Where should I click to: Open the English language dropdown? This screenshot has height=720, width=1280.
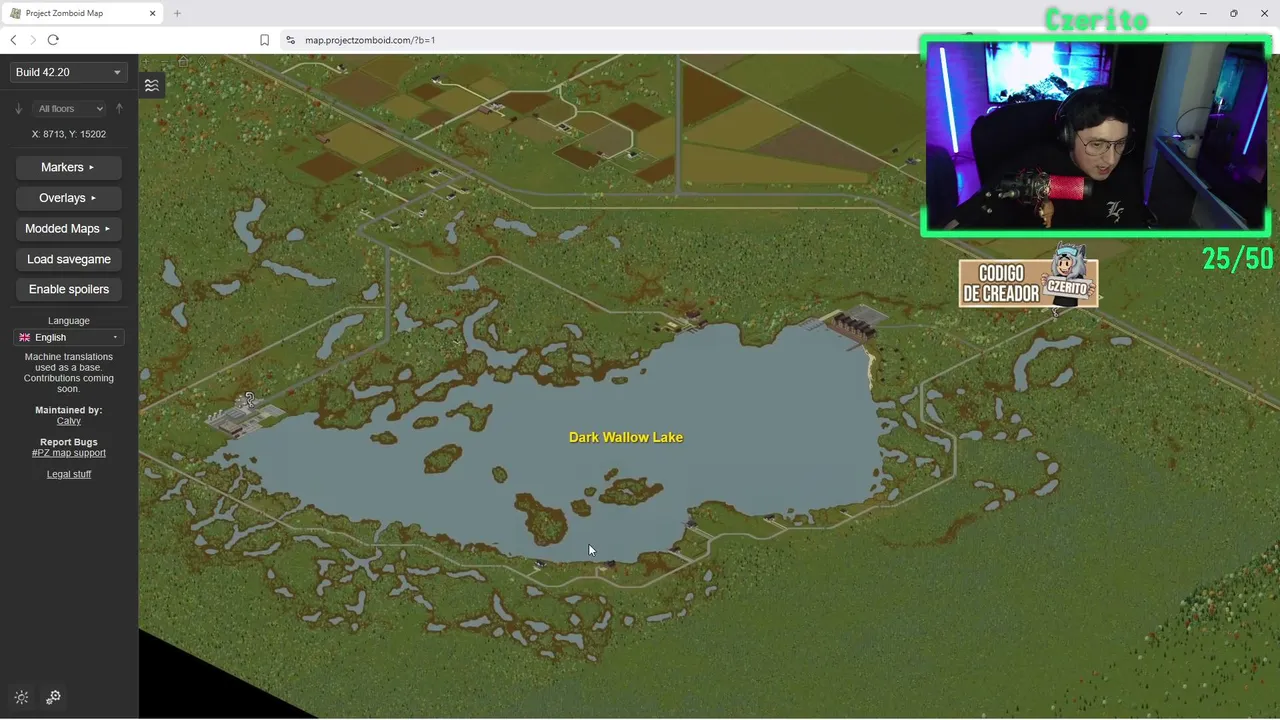pos(69,337)
